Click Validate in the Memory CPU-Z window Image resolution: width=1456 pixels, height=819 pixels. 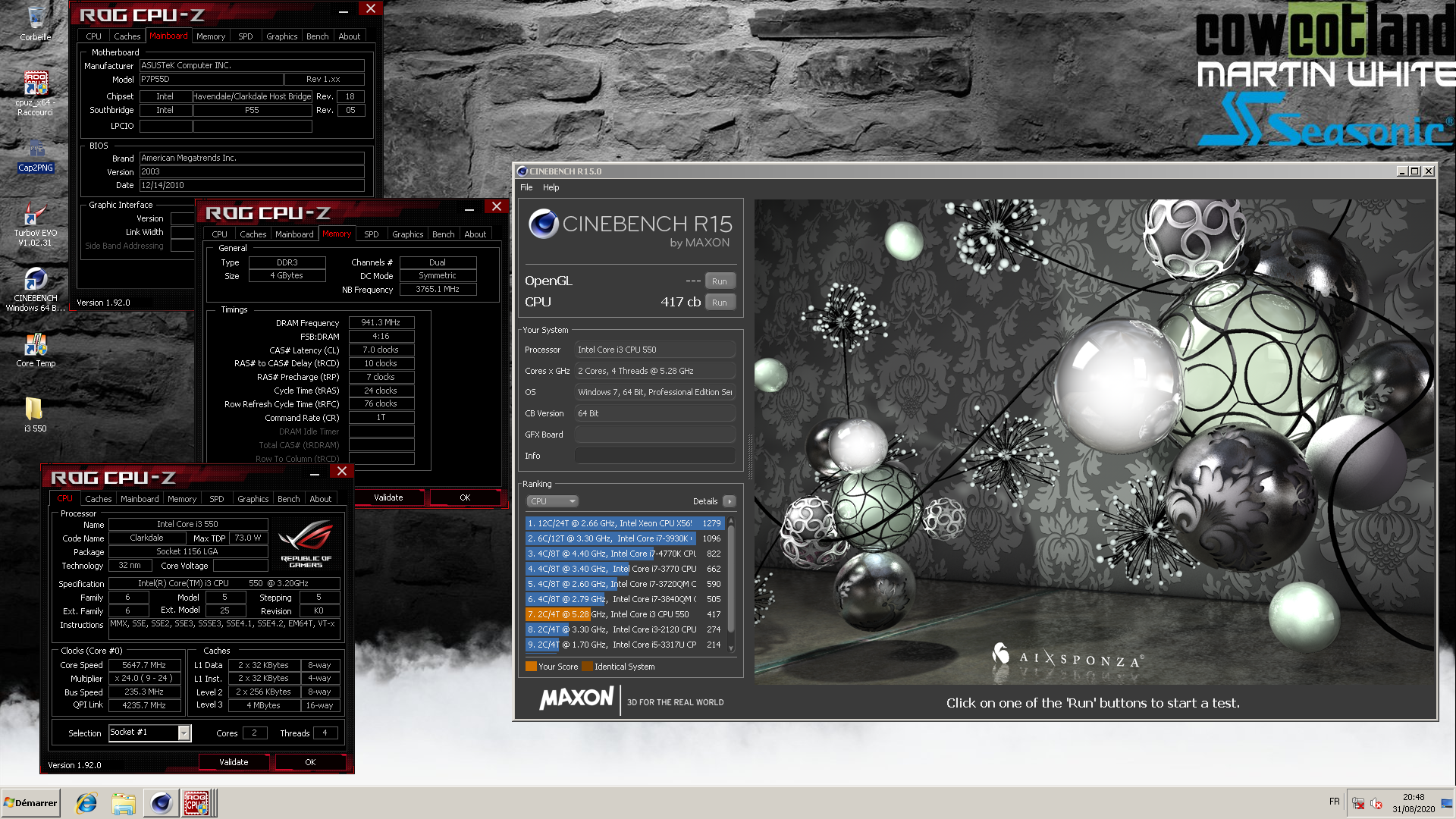388,497
